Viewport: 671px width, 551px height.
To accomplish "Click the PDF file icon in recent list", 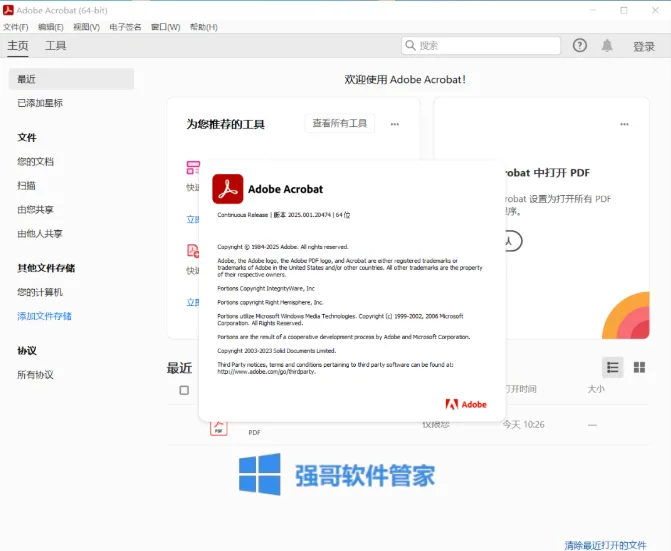I will click(x=219, y=428).
